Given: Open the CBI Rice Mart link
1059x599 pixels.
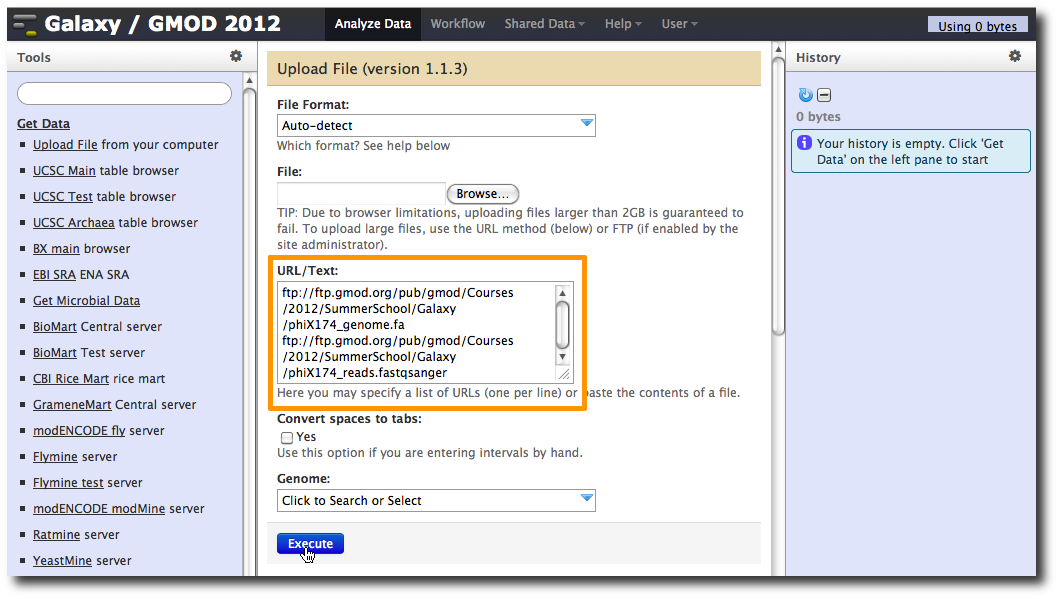Looking at the screenshot, I should [x=71, y=379].
